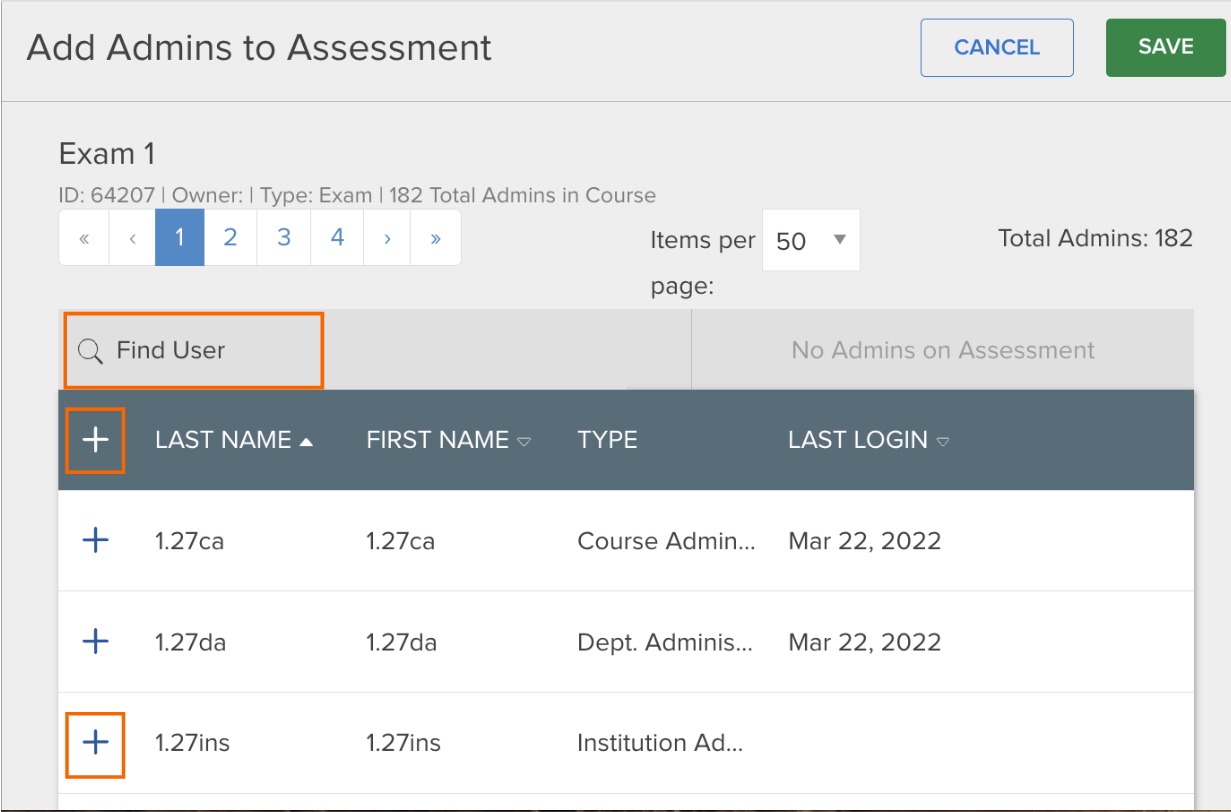The image size is (1231, 812).
Task: Click first name cell 1.27da
Action: coord(401,641)
